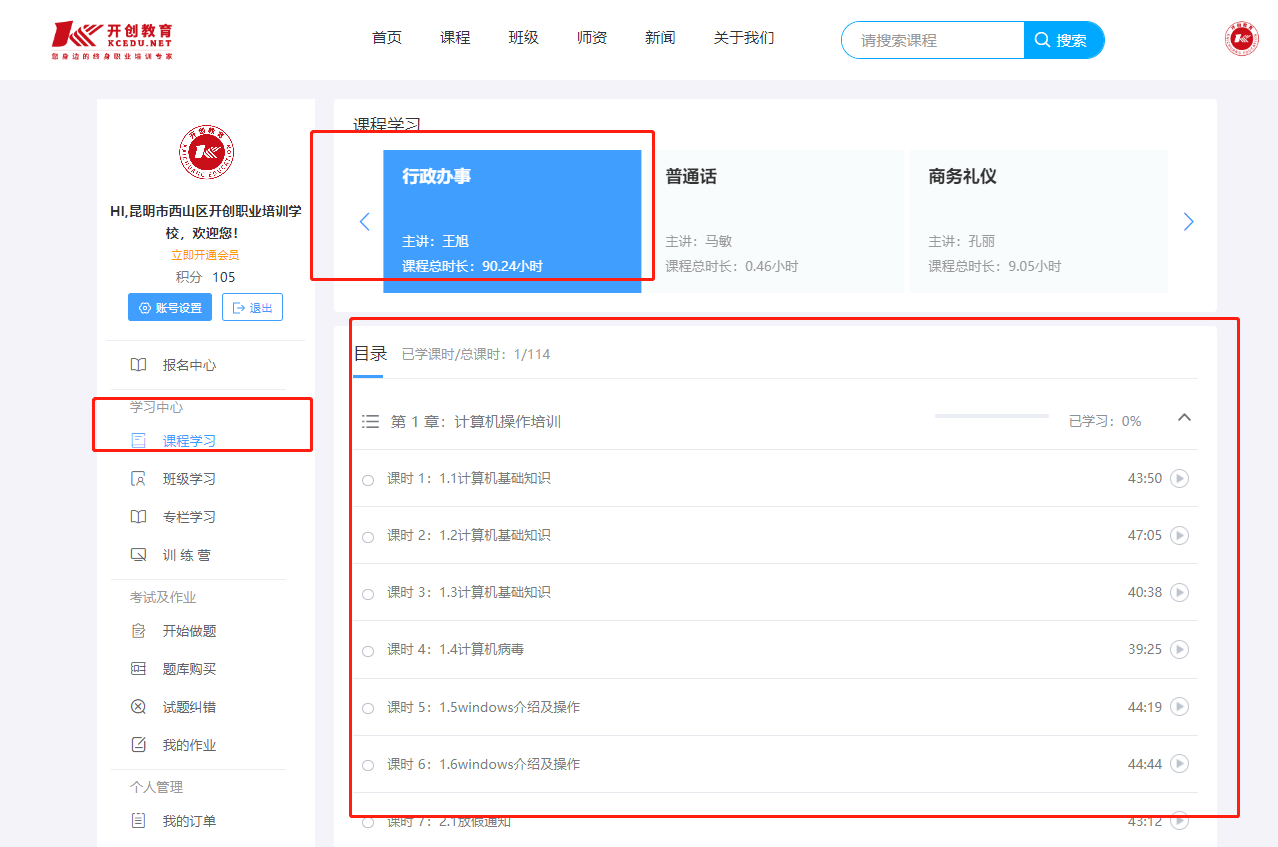
Task: Play lesson 1.4计算机病毒 using the play icon
Action: click(x=1180, y=649)
